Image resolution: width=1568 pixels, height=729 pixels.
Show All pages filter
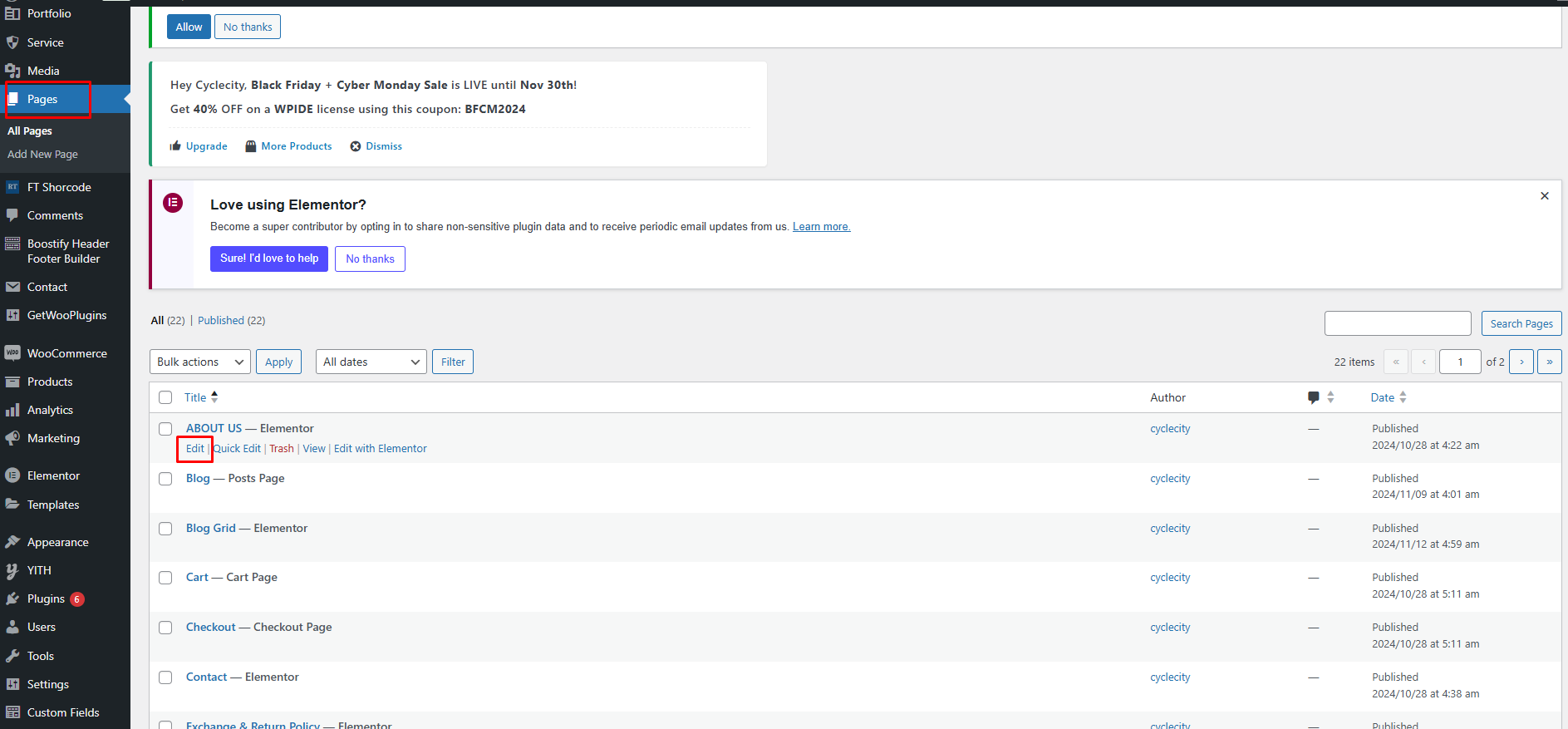[168, 320]
